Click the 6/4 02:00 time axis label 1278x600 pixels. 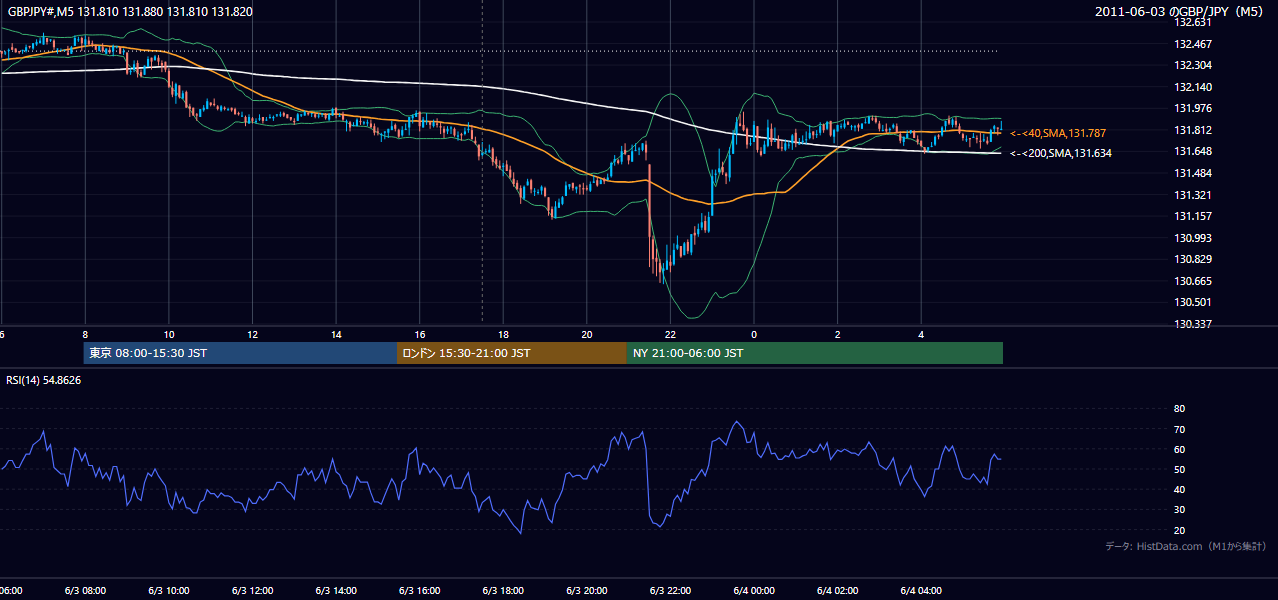tap(837, 591)
